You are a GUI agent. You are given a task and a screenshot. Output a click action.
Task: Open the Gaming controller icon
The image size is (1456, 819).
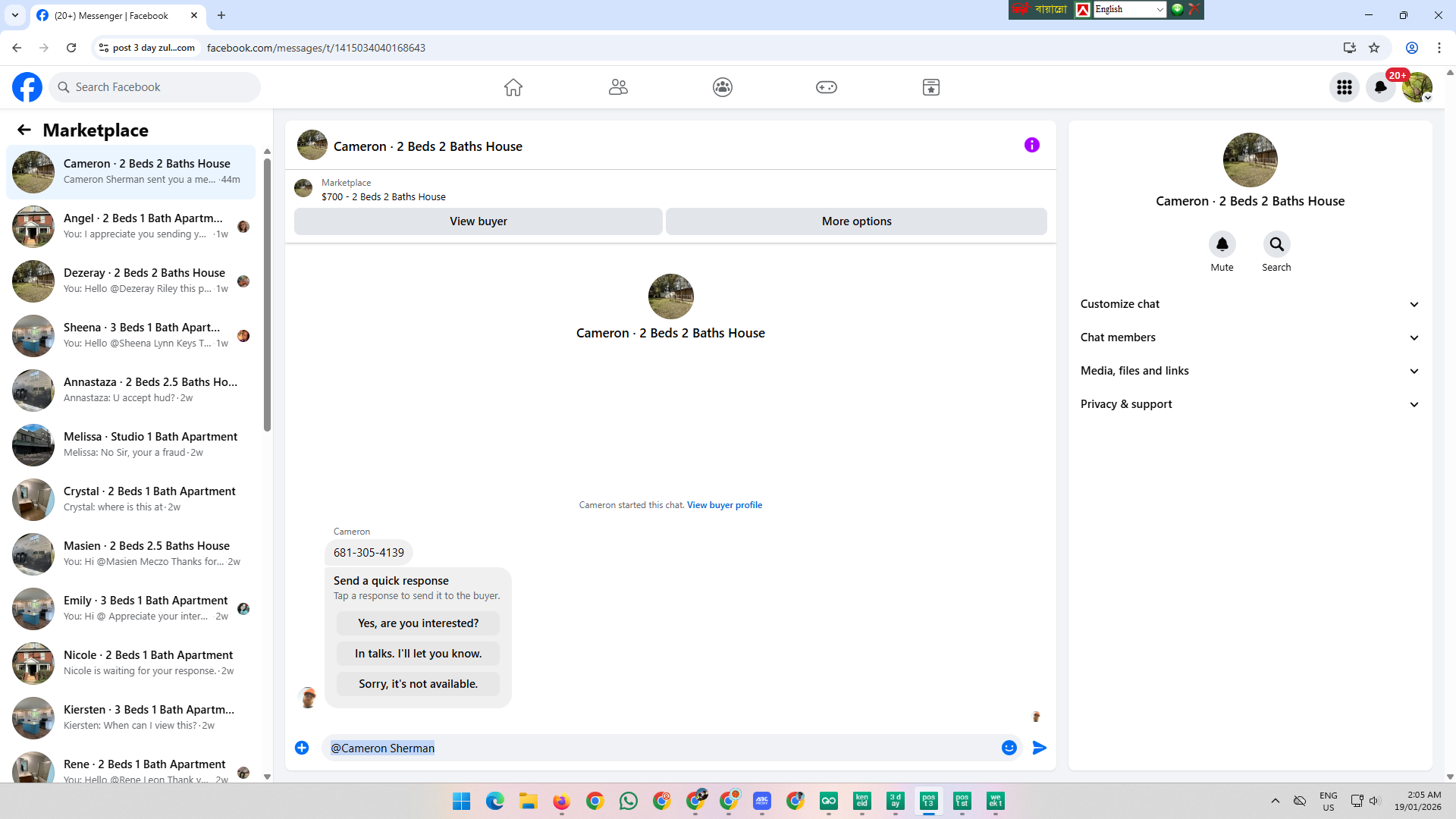(x=827, y=87)
